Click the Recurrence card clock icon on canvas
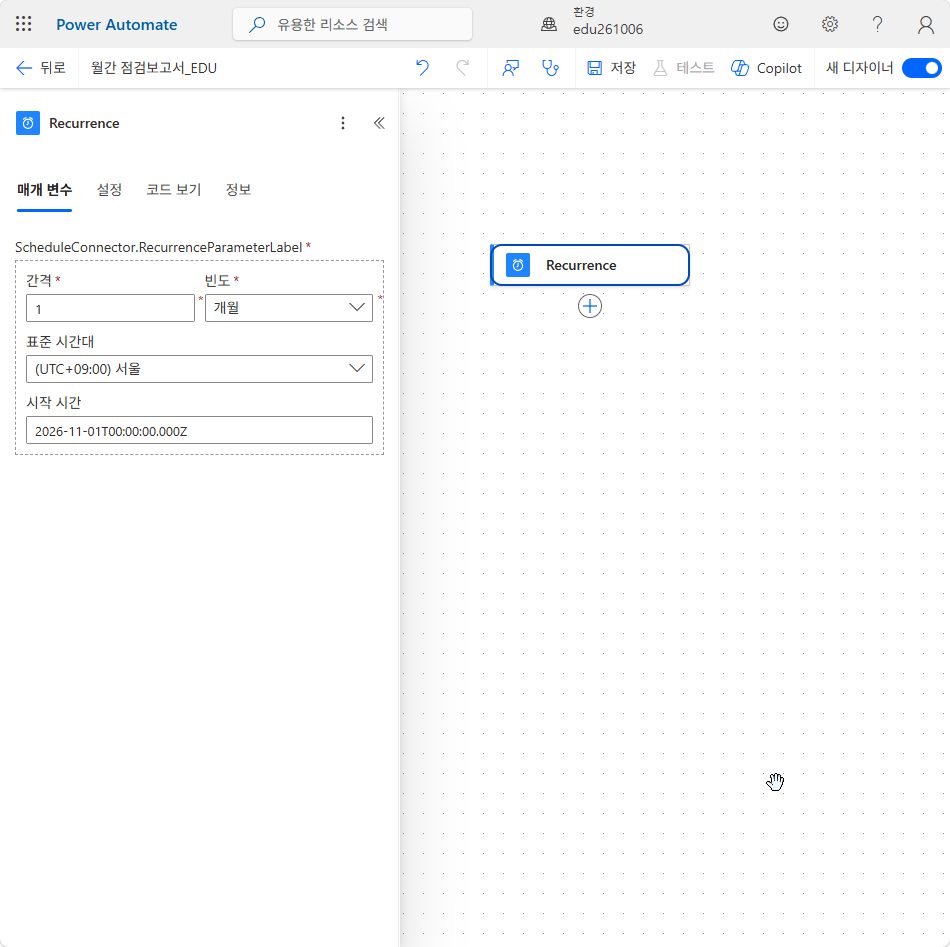Image resolution: width=950 pixels, height=947 pixels. [x=518, y=265]
